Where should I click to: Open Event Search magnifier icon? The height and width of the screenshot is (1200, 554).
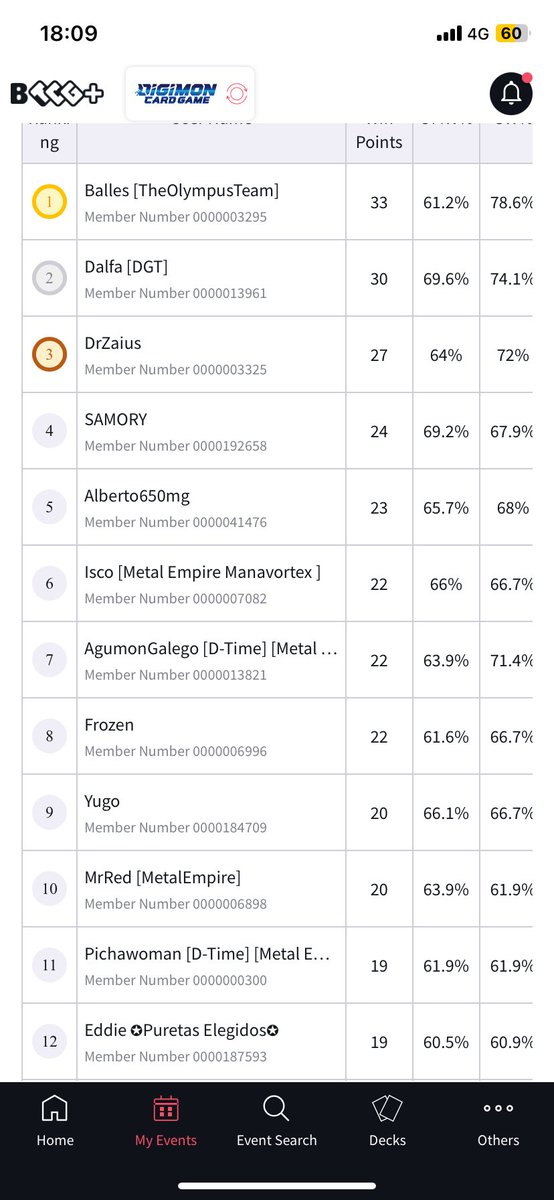click(276, 1108)
